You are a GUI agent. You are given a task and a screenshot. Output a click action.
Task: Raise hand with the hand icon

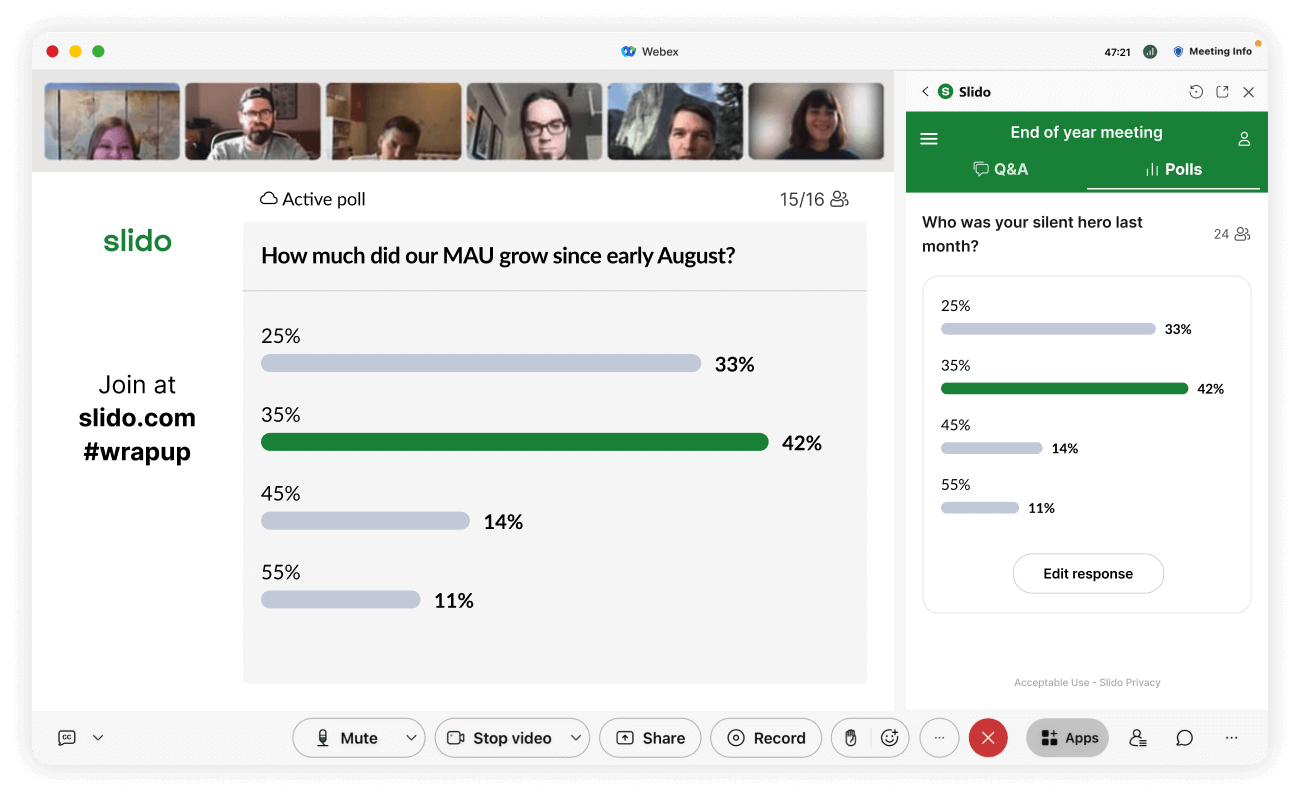click(851, 738)
